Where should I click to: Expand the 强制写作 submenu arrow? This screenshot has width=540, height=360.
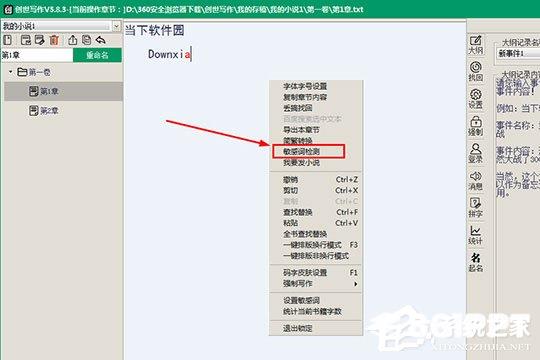tap(355, 284)
